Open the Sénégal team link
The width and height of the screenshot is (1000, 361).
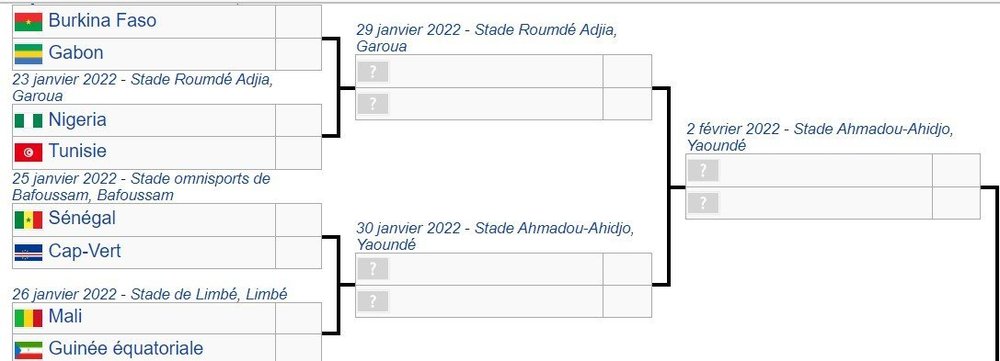[x=82, y=218]
